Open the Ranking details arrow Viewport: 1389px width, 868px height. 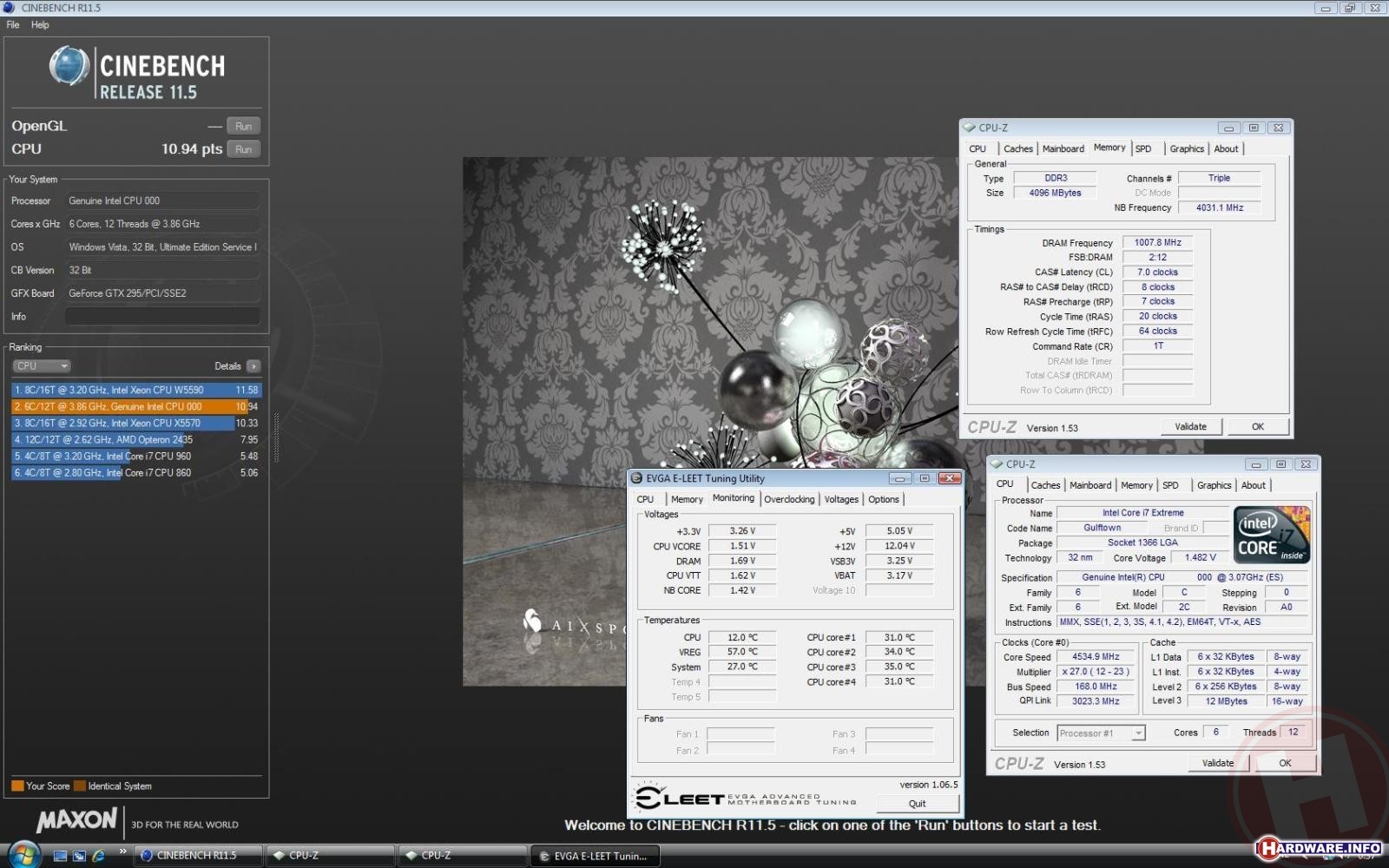253,366
